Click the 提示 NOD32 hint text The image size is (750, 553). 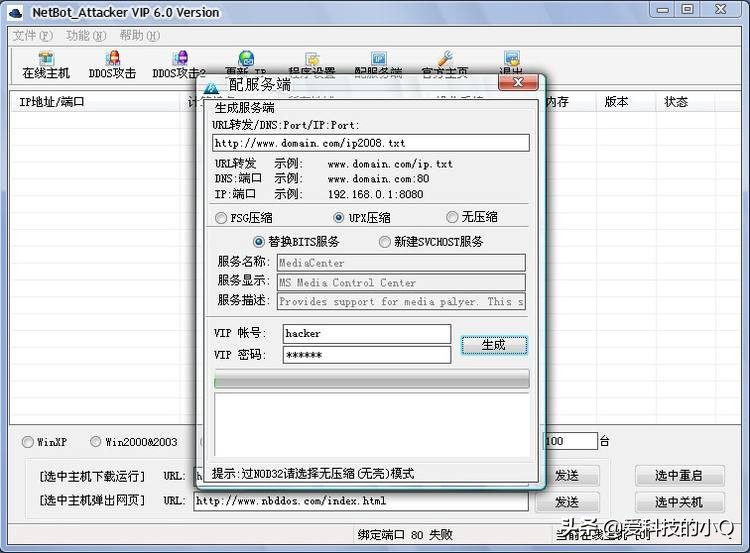point(313,474)
